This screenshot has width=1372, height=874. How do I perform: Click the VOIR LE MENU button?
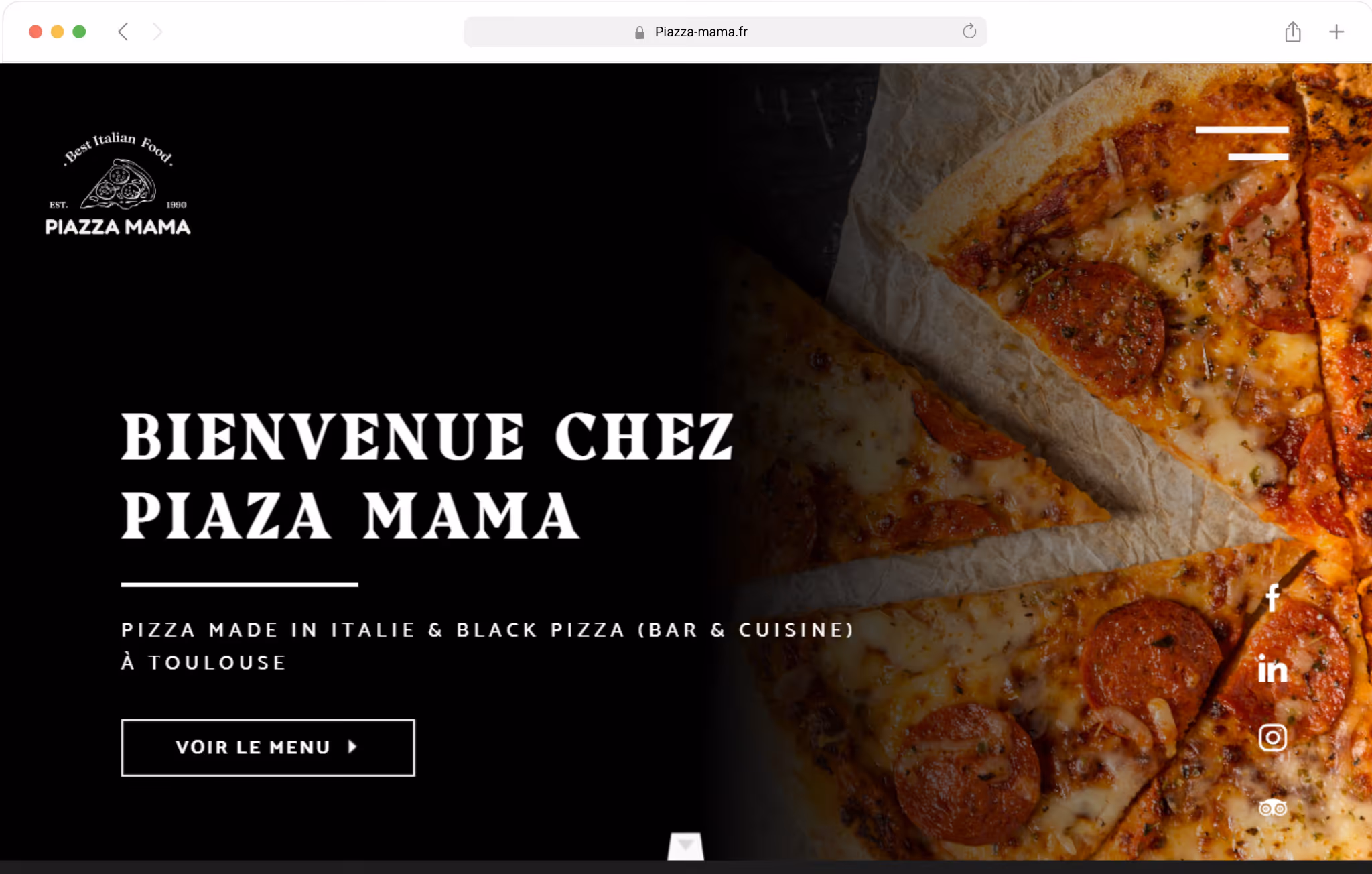(x=268, y=747)
